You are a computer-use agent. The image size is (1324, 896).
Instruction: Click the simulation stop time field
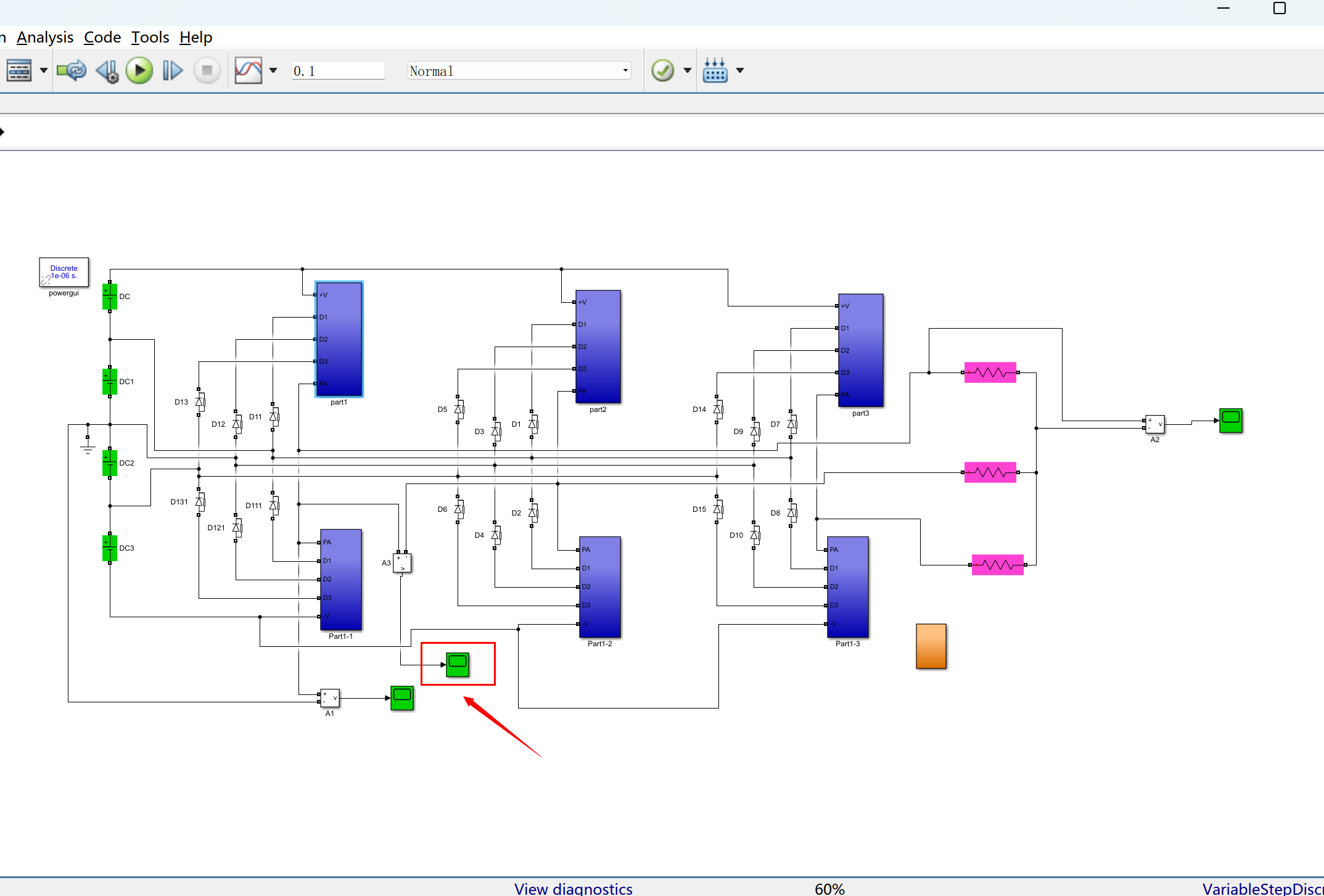click(x=338, y=71)
